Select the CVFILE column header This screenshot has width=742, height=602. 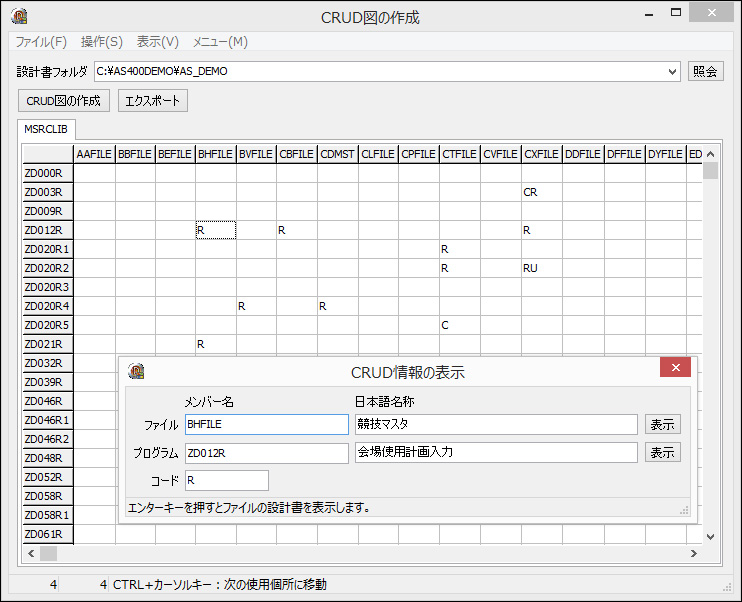[x=501, y=154]
